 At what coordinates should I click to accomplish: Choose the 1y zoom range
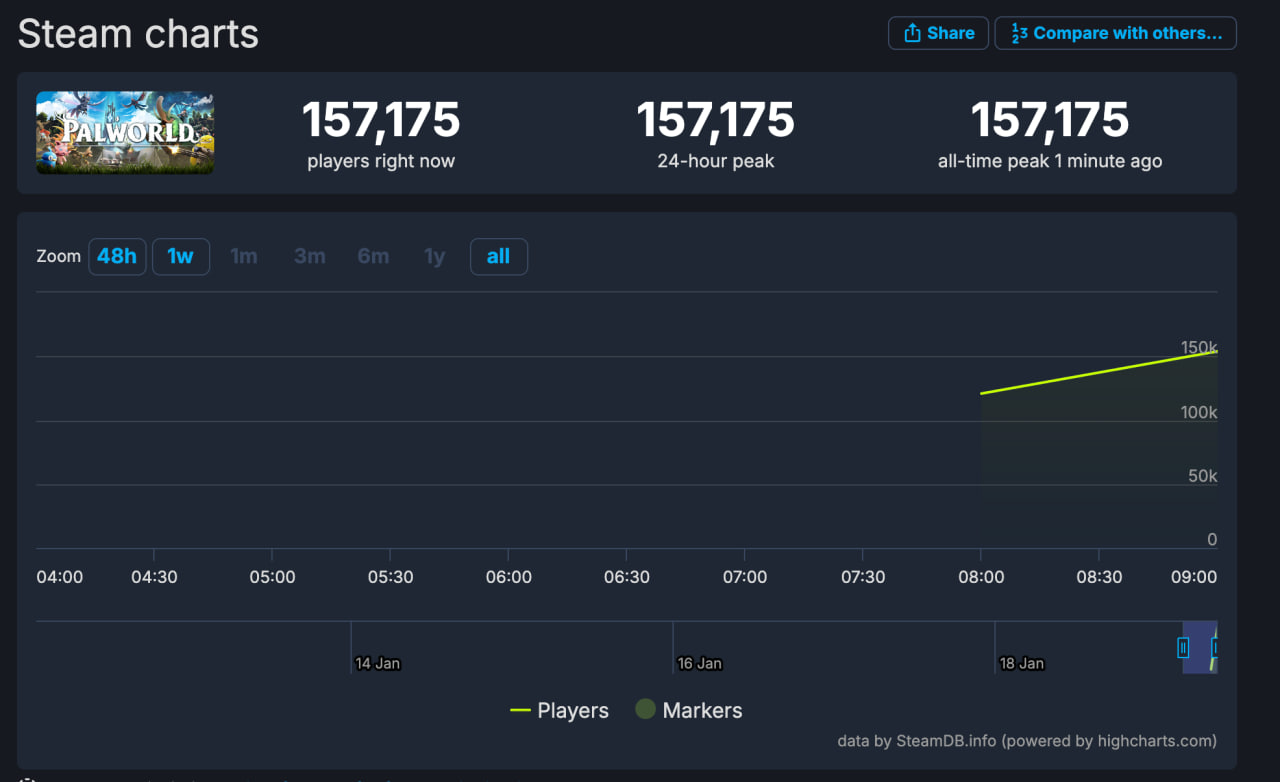(434, 256)
